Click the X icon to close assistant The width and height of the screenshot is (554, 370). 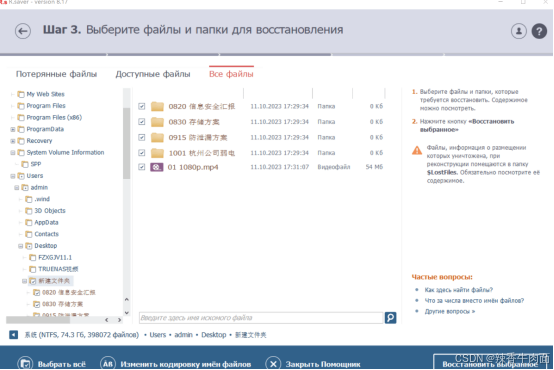pyautogui.click(x=273, y=364)
